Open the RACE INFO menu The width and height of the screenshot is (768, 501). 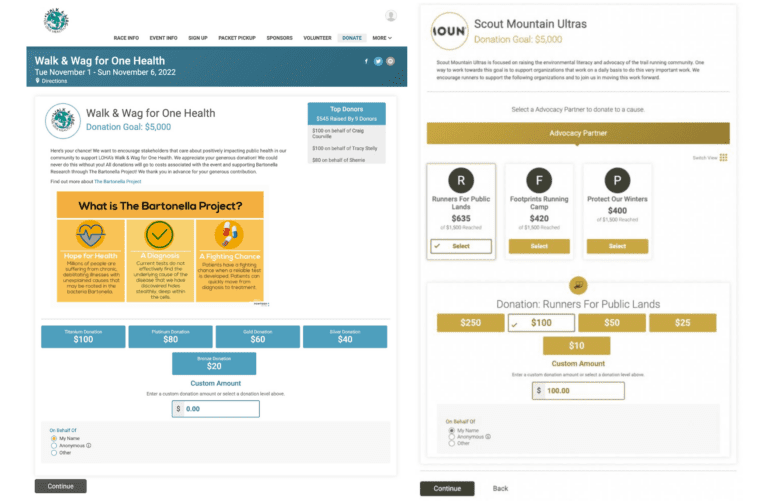(x=126, y=38)
